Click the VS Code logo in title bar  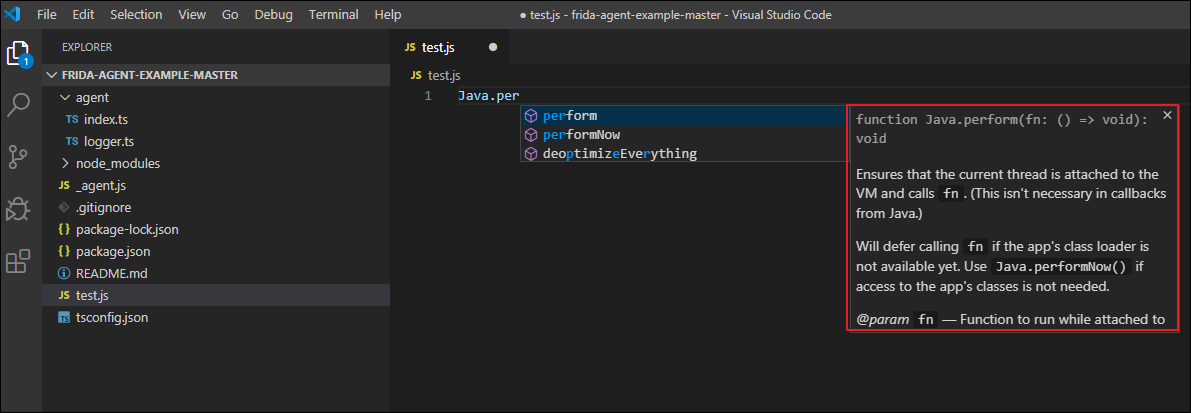[x=13, y=14]
